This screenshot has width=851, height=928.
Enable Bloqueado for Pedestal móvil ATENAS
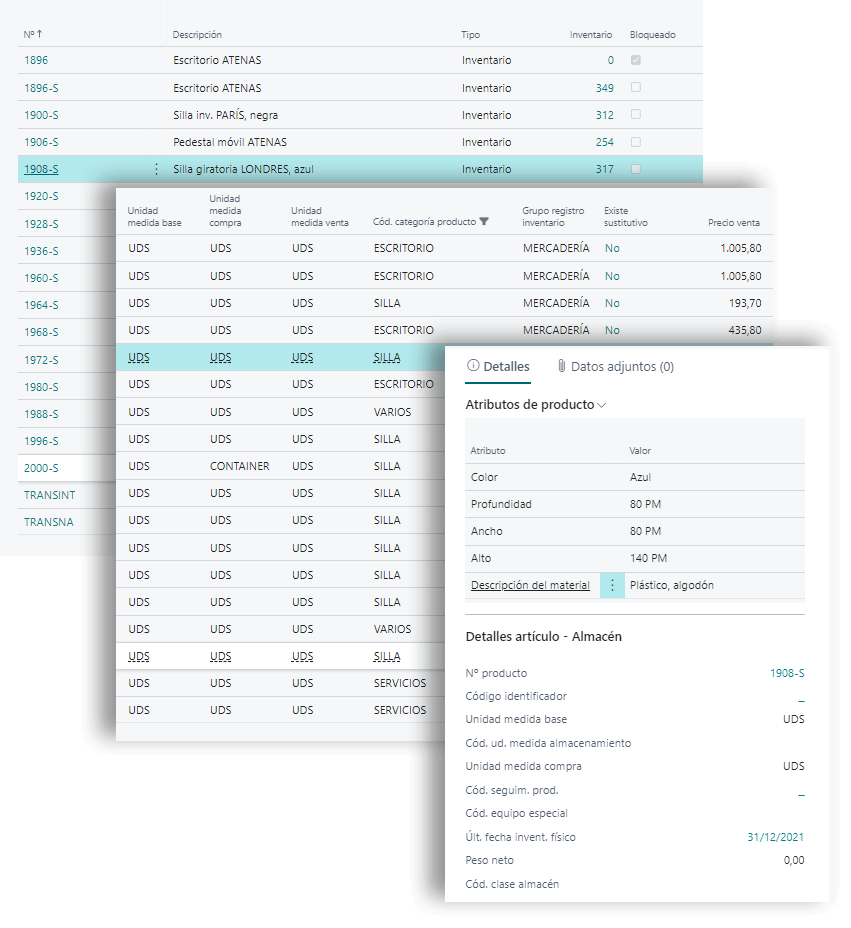[636, 142]
